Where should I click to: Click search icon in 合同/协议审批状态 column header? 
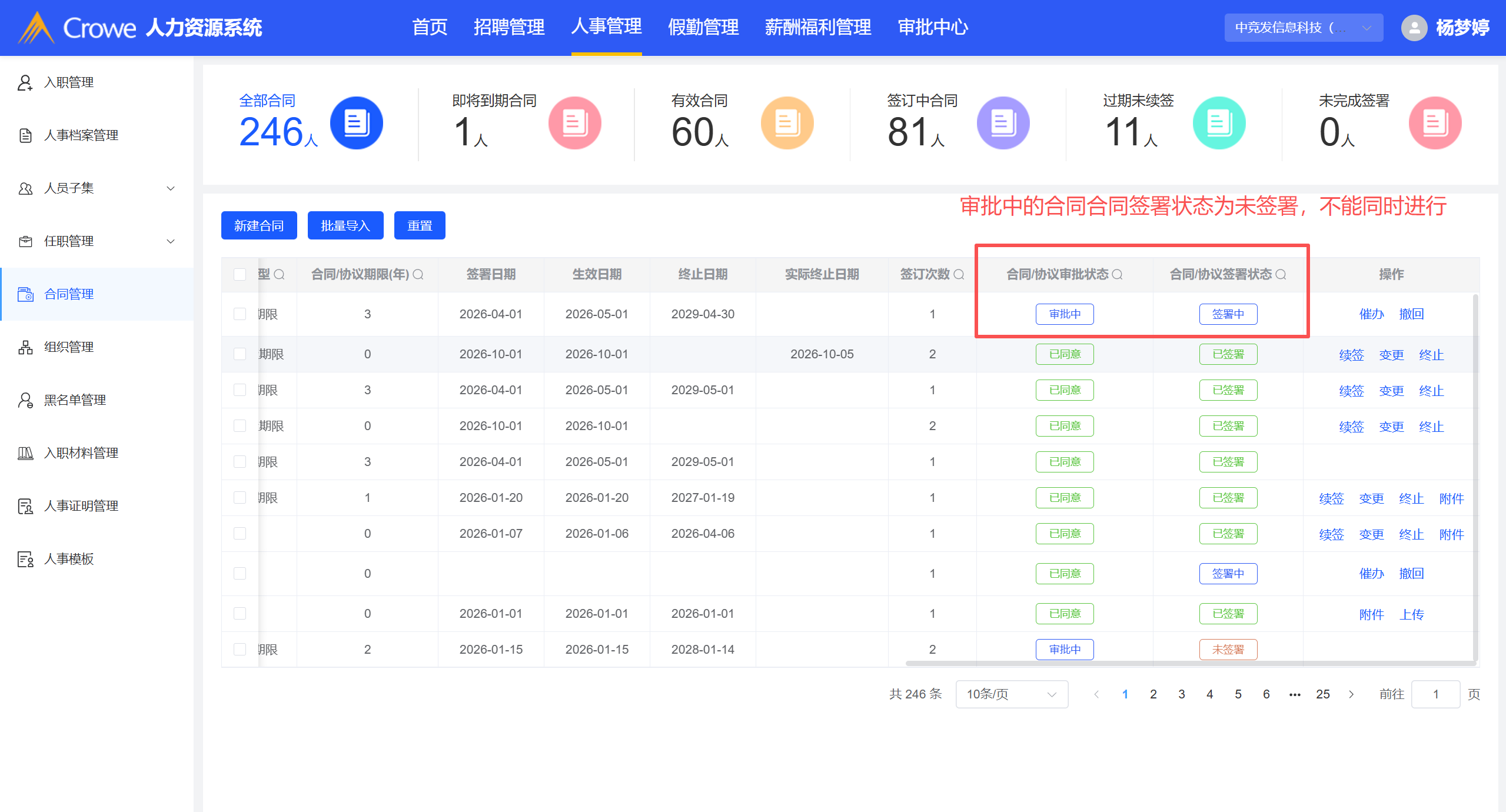(x=1118, y=274)
